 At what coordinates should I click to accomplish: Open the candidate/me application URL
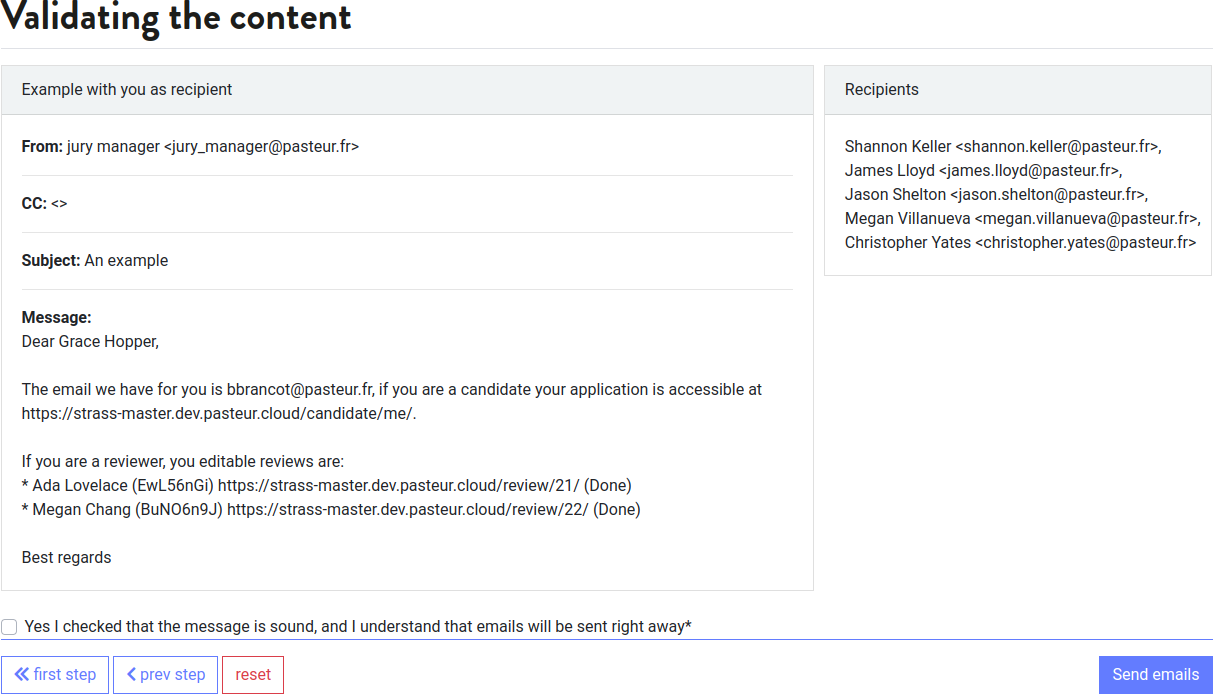(217, 414)
